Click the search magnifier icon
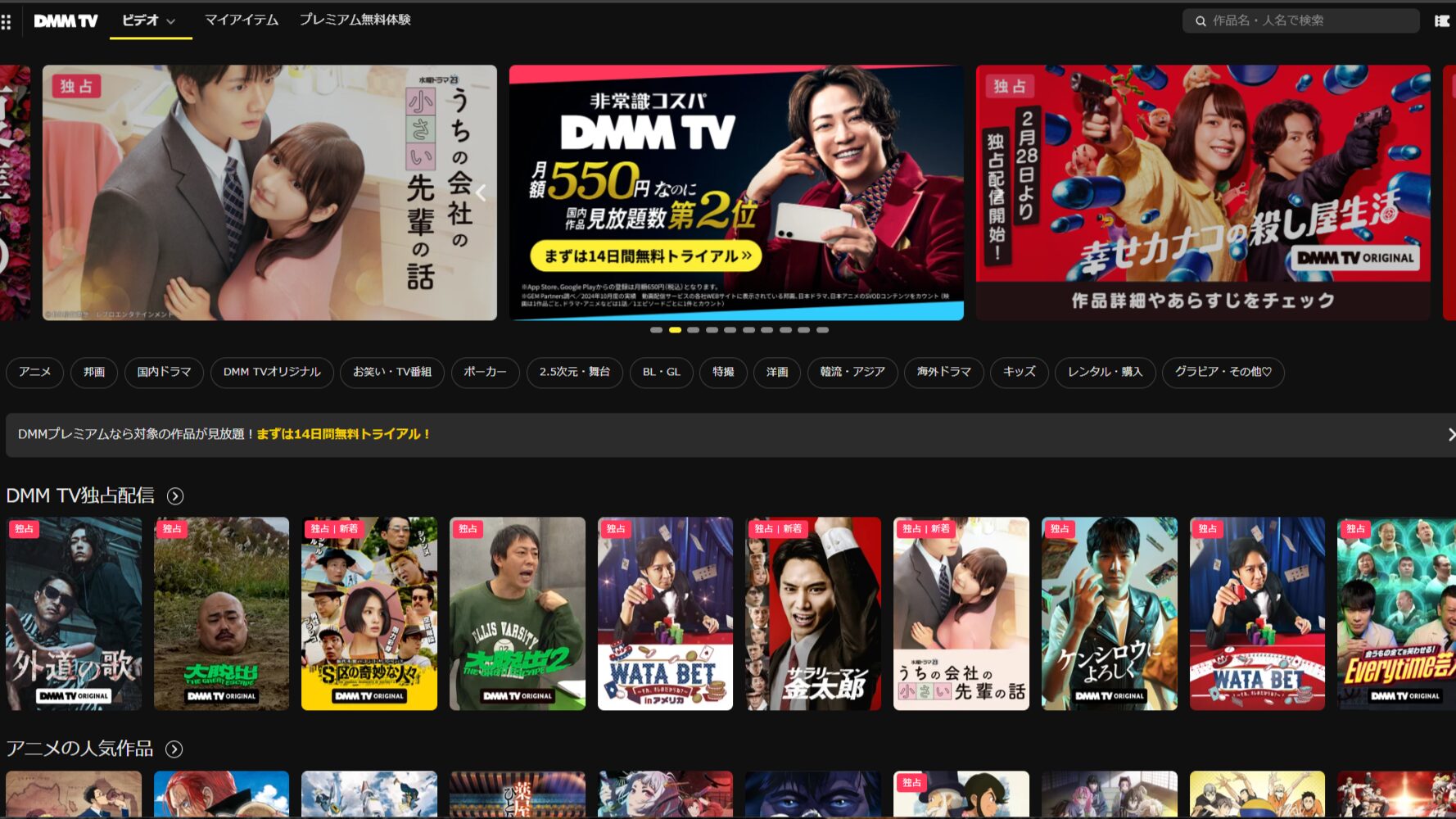The width and height of the screenshot is (1456, 819). [1201, 21]
